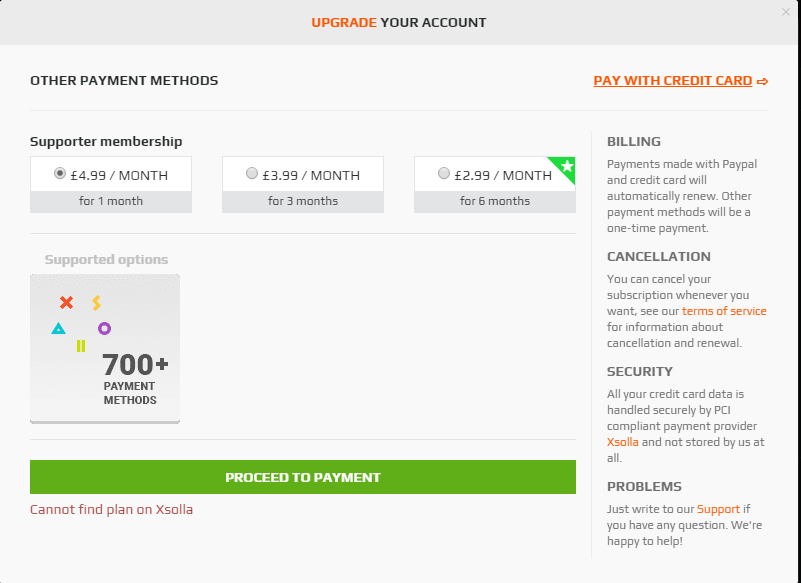Image resolution: width=801 pixels, height=583 pixels.
Task: Open the terms of service link
Action: pos(724,311)
